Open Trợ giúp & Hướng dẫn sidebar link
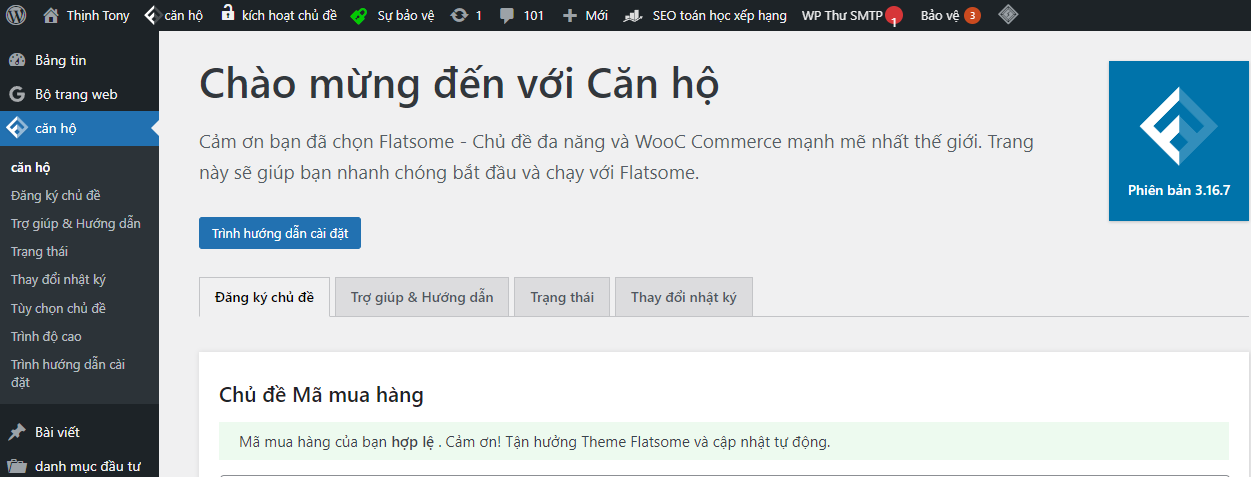This screenshot has width=1251, height=477. point(76,223)
